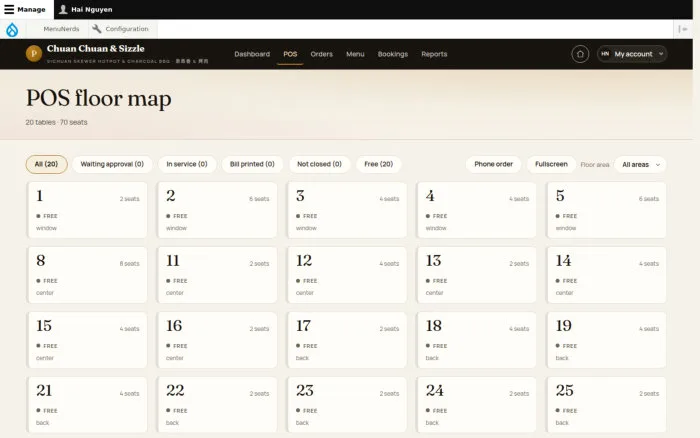Open table 21 card
700x438 pixels.
click(87, 405)
